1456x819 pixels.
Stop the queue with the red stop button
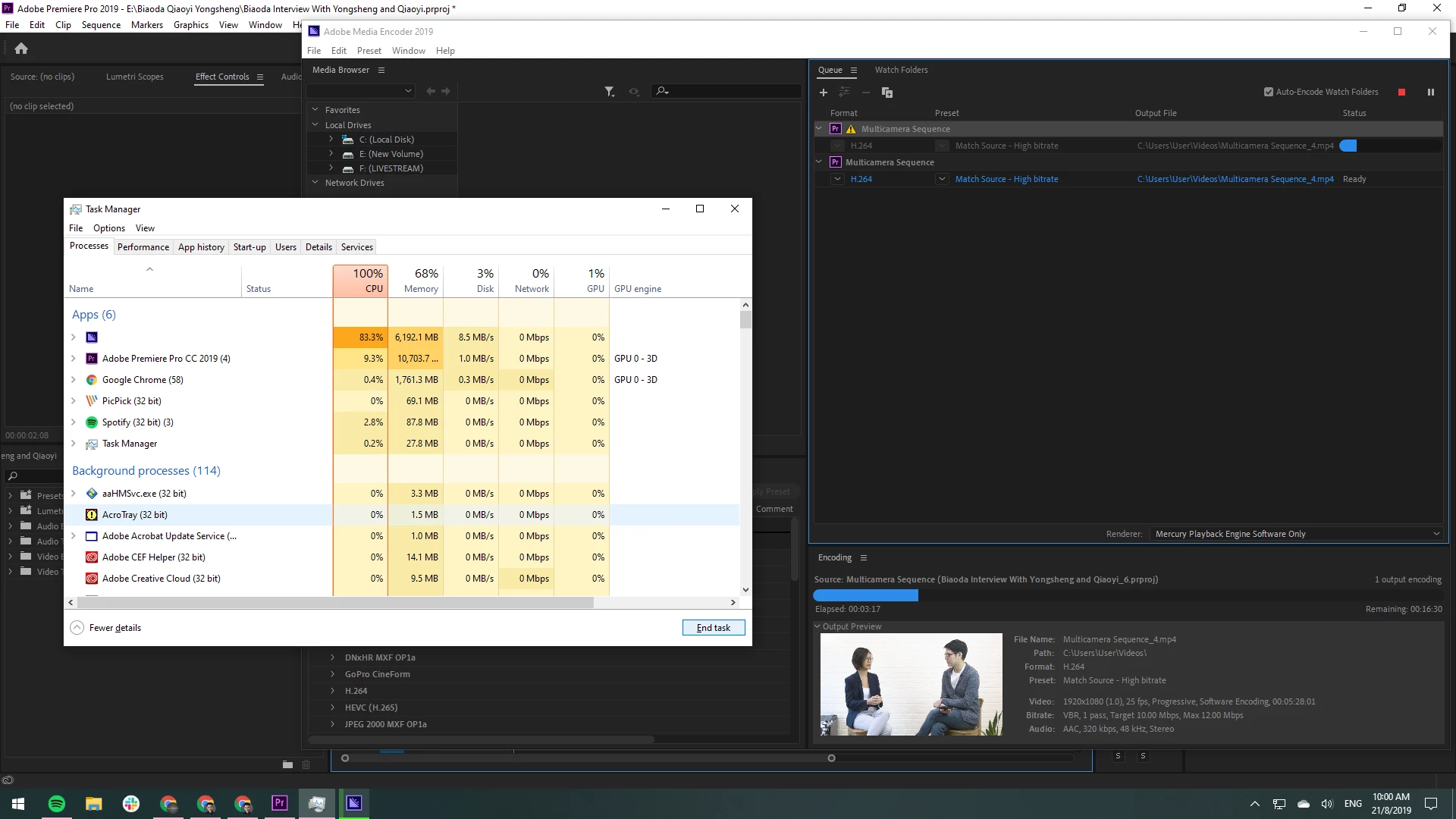click(1401, 93)
